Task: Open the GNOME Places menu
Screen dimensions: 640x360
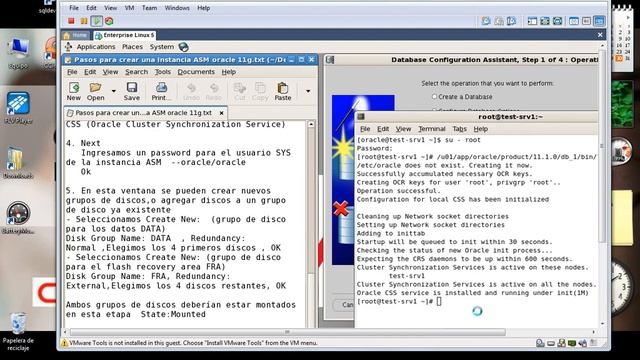Action: 132,47
